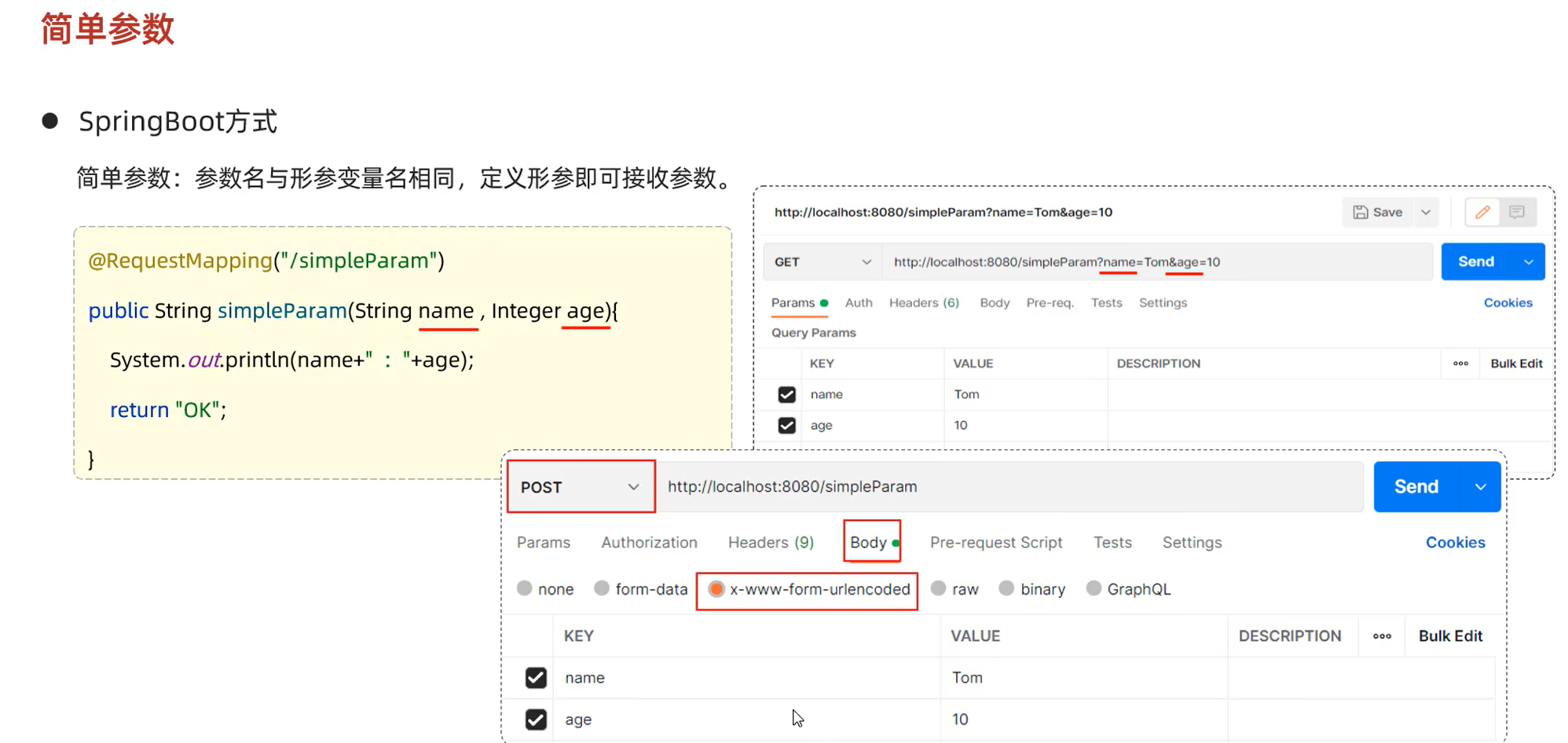1568x743 pixels.
Task: Open the Tests tab
Action: [1112, 542]
